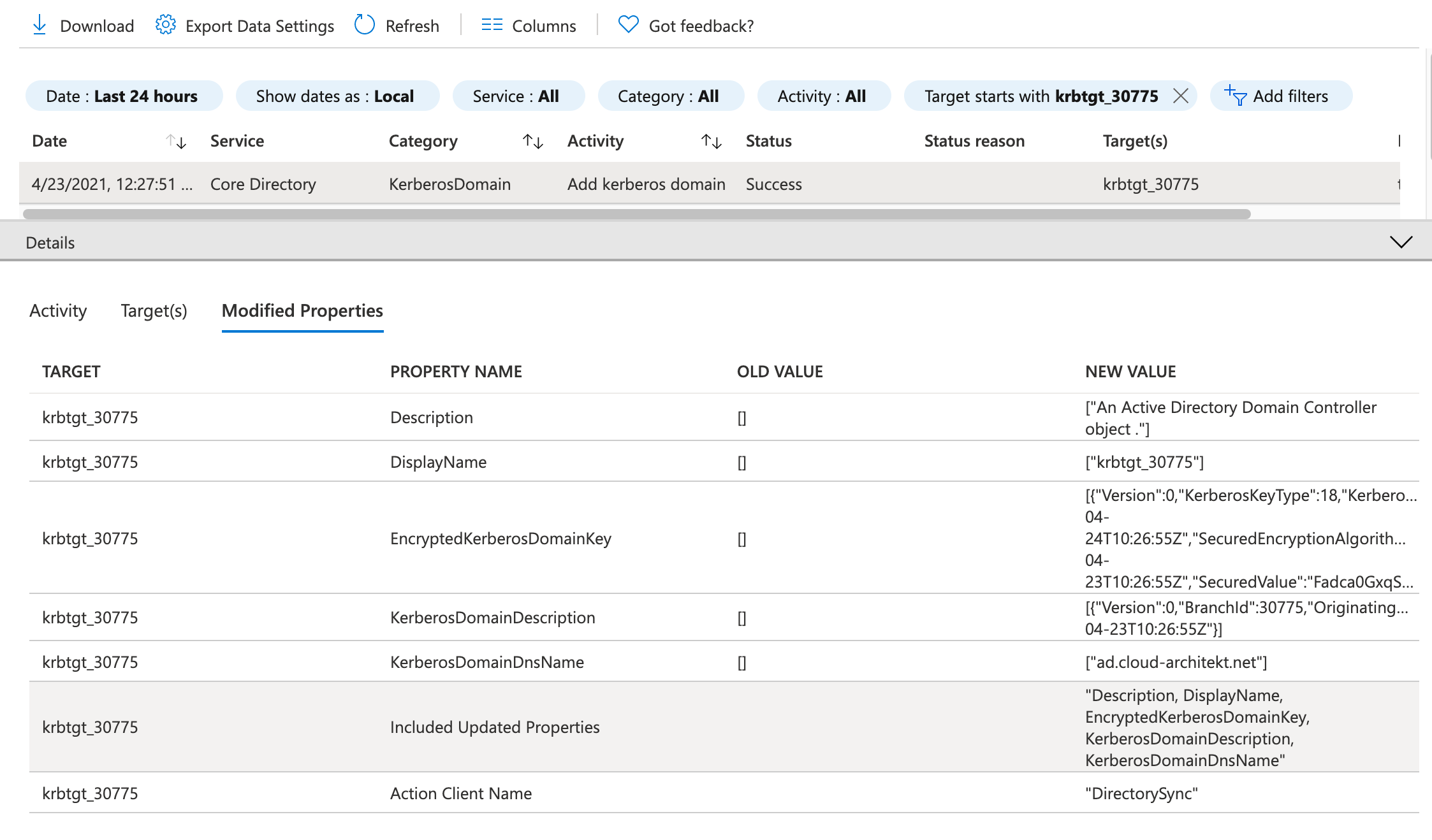Viewport: 1432px width, 840px height.
Task: Click the ["krbtgt_30775"] new value
Action: [1144, 462]
